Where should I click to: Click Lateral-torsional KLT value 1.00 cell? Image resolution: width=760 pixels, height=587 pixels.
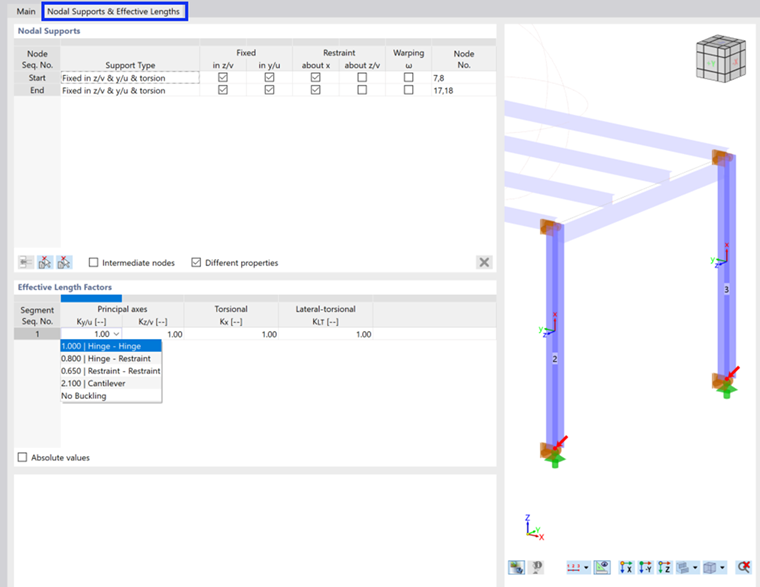coord(326,334)
